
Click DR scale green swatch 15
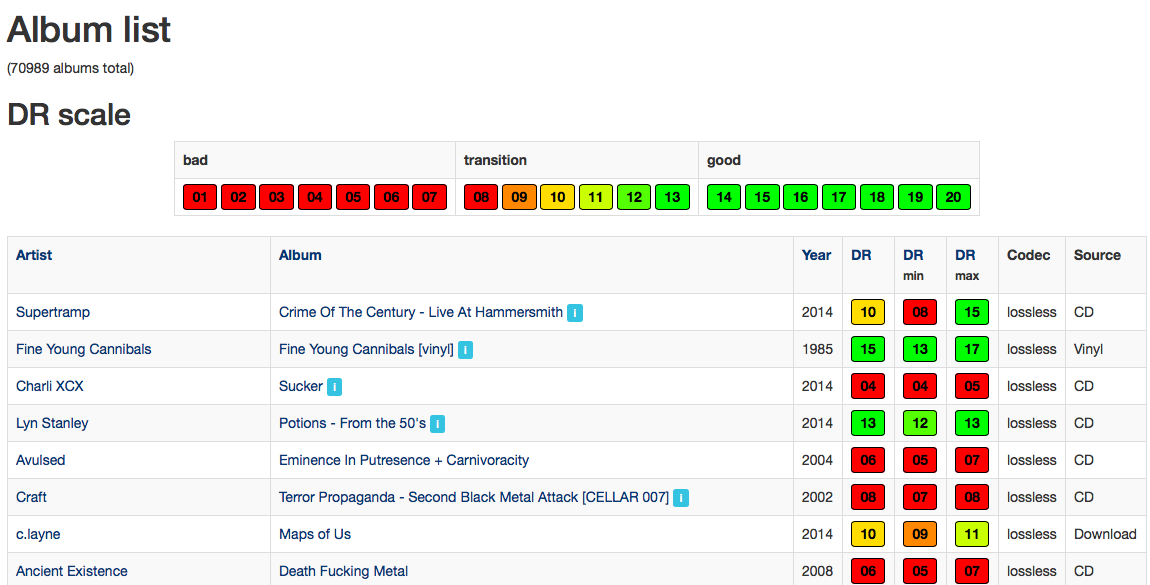point(762,197)
